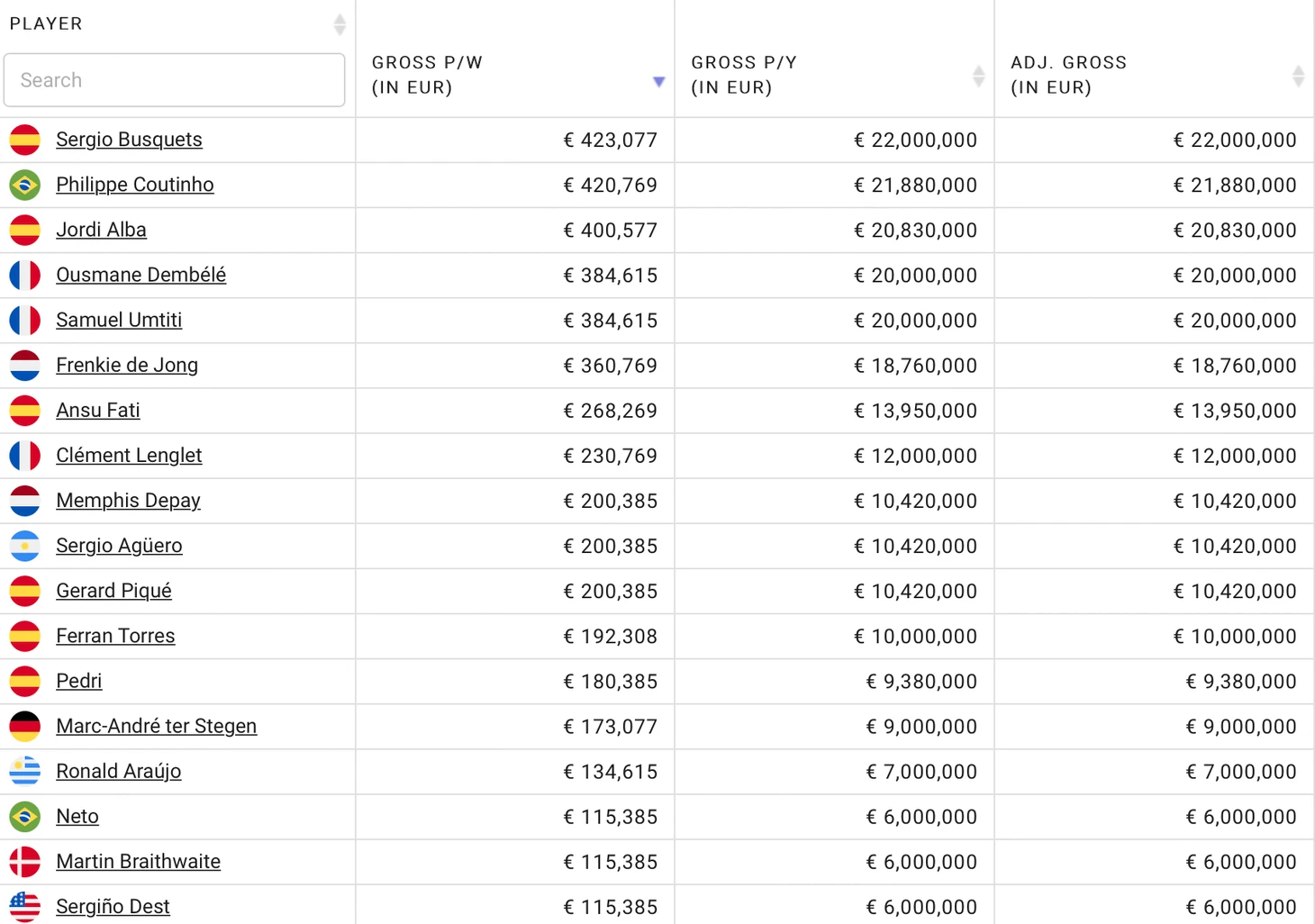Select Gross P/Y € 21,880,000 cell

(835, 185)
